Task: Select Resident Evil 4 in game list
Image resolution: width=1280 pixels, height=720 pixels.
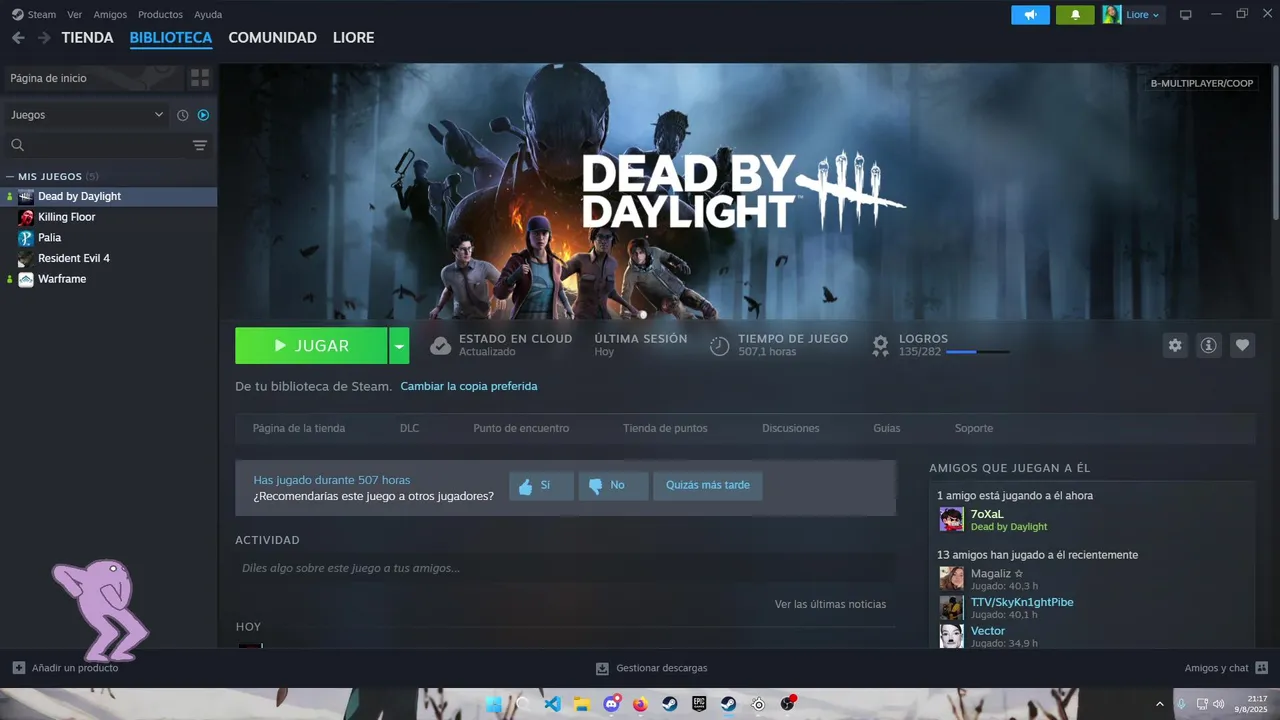Action: coord(74,258)
